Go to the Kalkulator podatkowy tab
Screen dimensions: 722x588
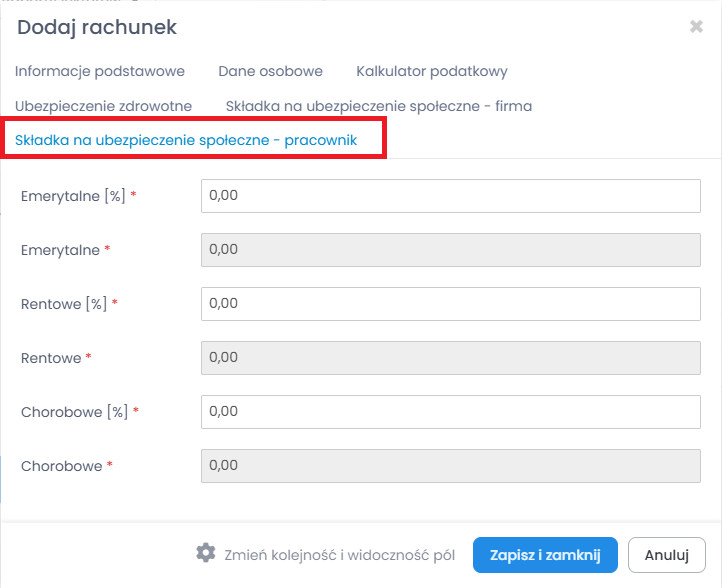[x=432, y=71]
